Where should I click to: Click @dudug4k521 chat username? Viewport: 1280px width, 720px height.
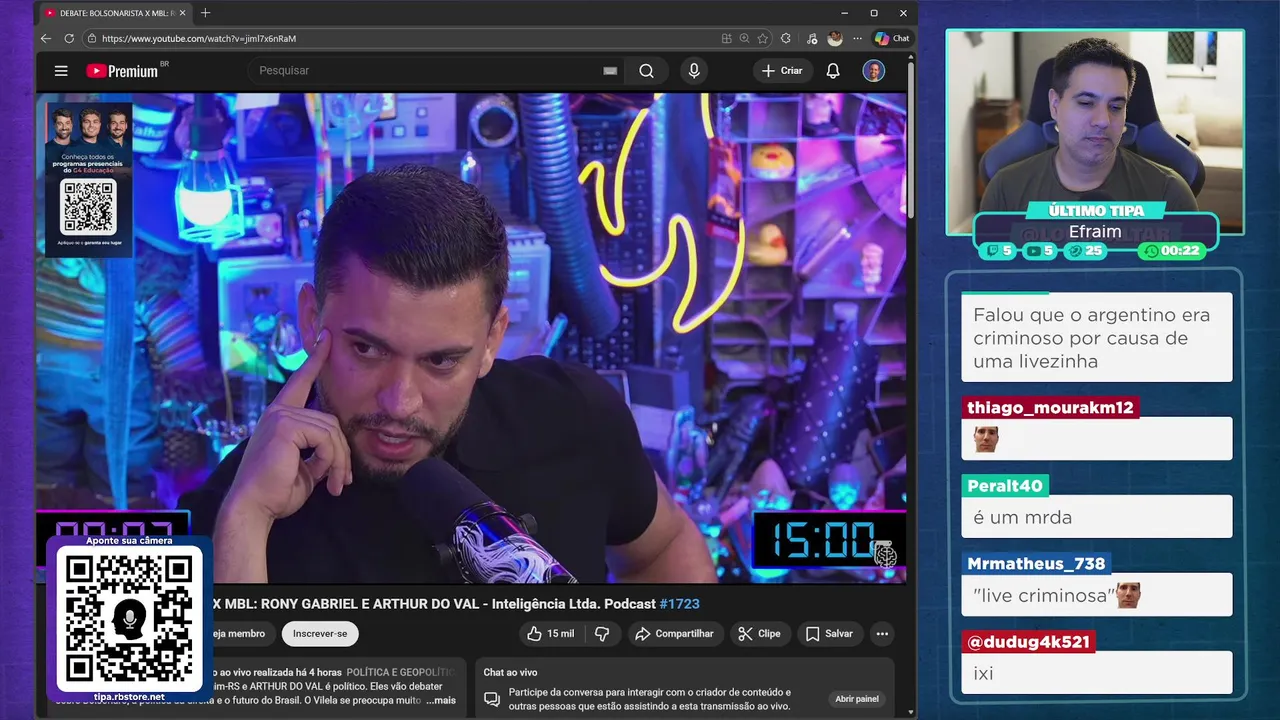[1028, 642]
